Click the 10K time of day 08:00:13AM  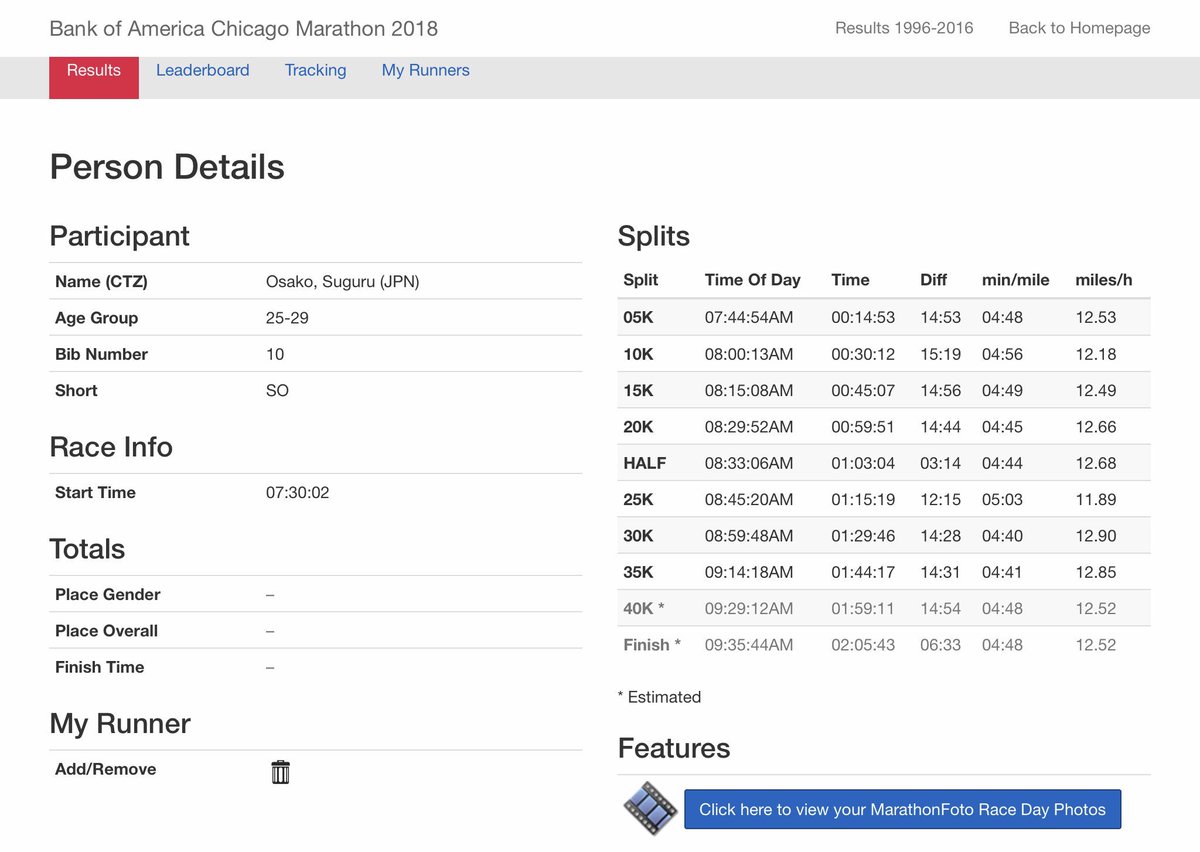(x=749, y=354)
